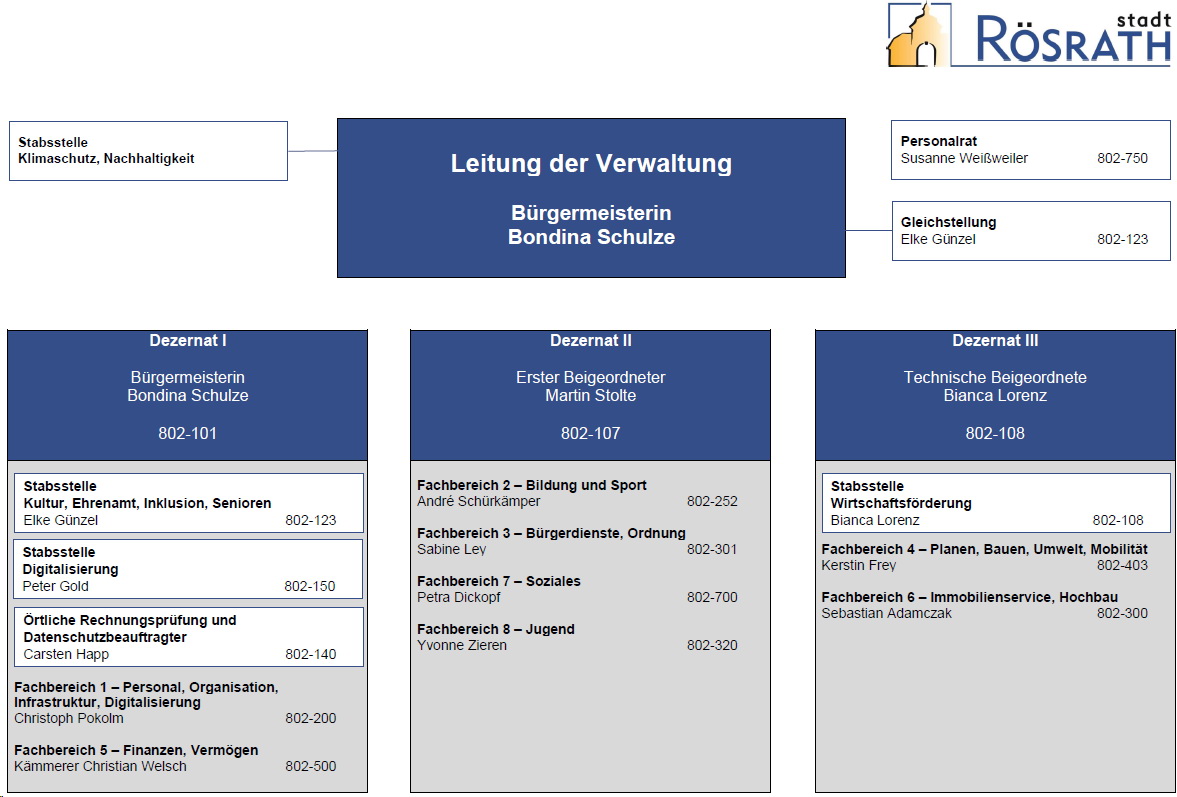This screenshot has height=797, width=1177.
Task: Click the Stabsstelle Wirtschaftsförderung box
Action: [x=995, y=503]
